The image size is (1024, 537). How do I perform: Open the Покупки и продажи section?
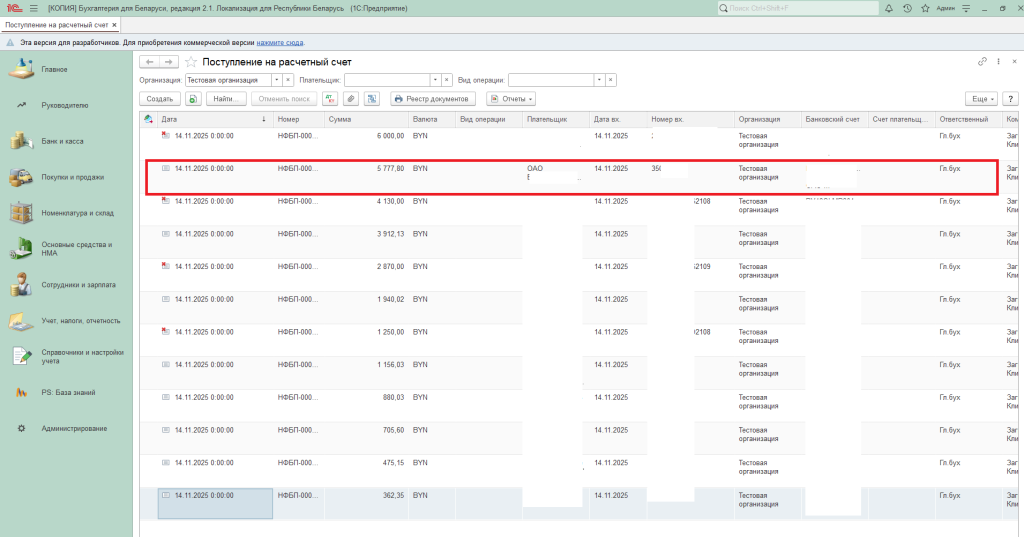coord(72,177)
